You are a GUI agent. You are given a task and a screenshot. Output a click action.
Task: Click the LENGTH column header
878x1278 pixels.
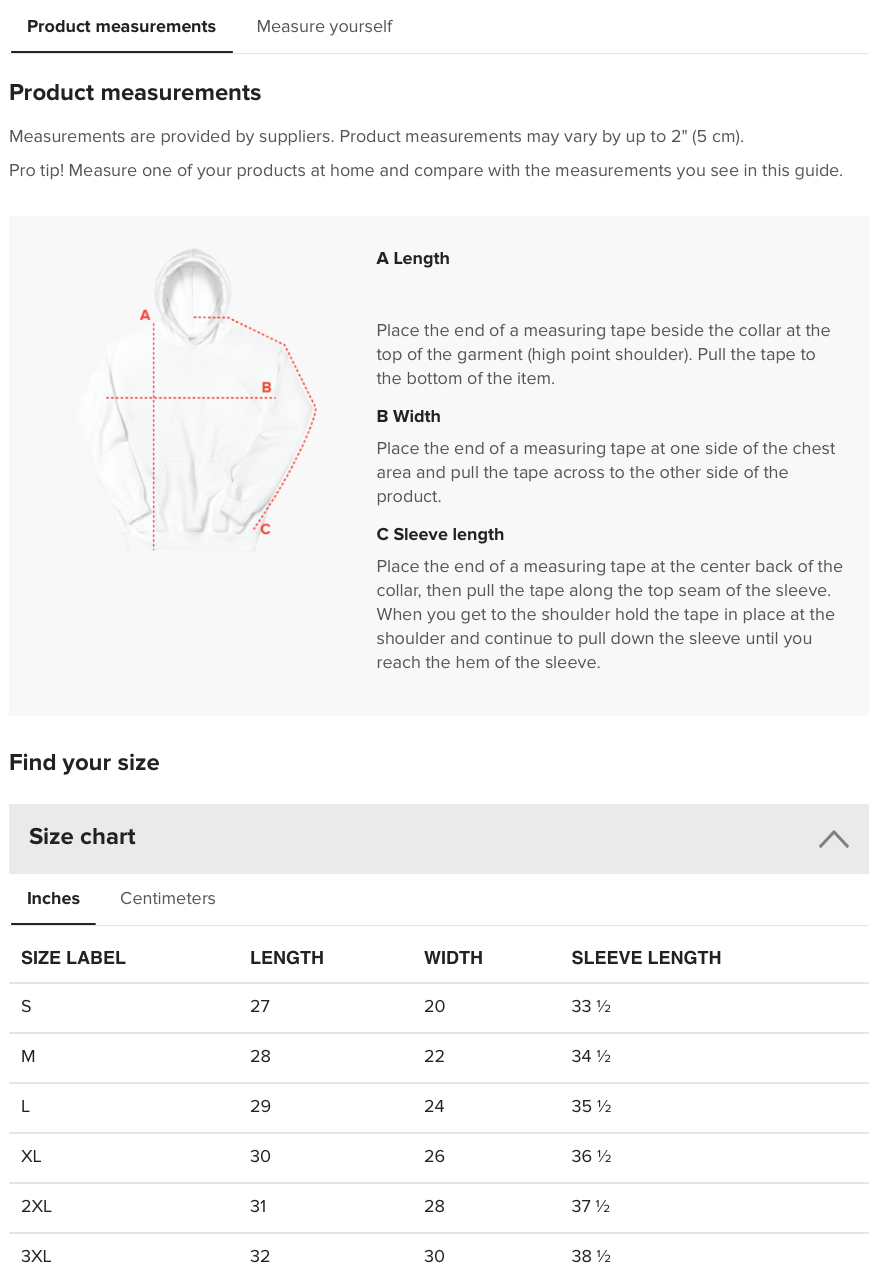pyautogui.click(x=287, y=958)
